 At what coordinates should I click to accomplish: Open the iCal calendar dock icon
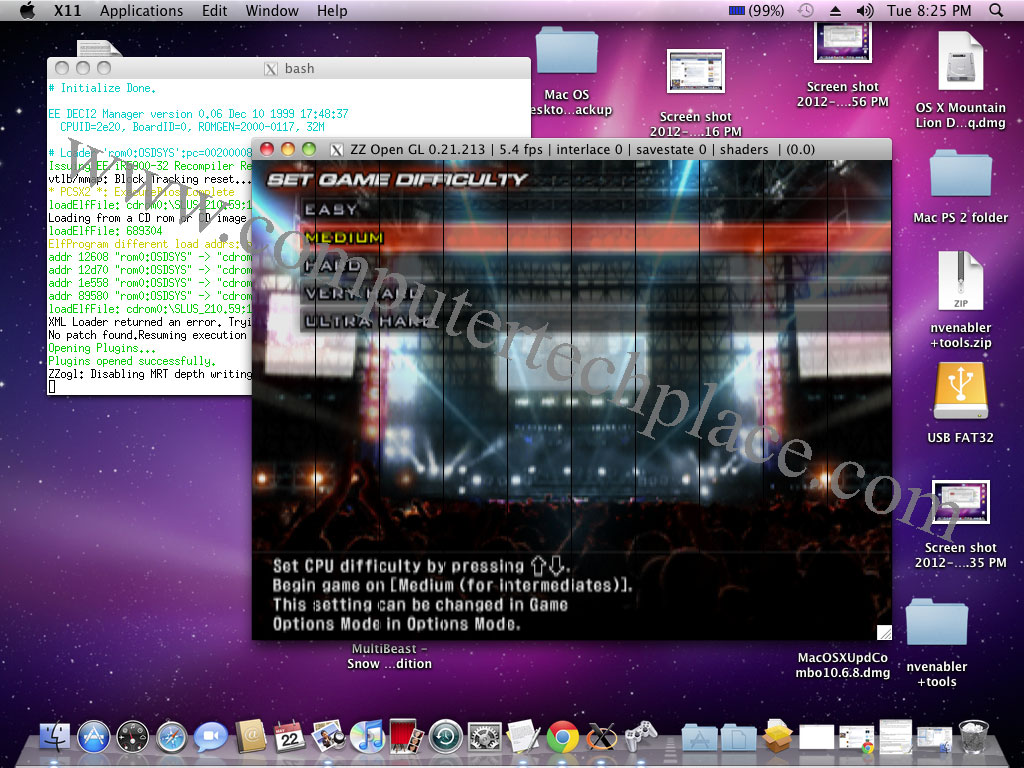pos(289,736)
